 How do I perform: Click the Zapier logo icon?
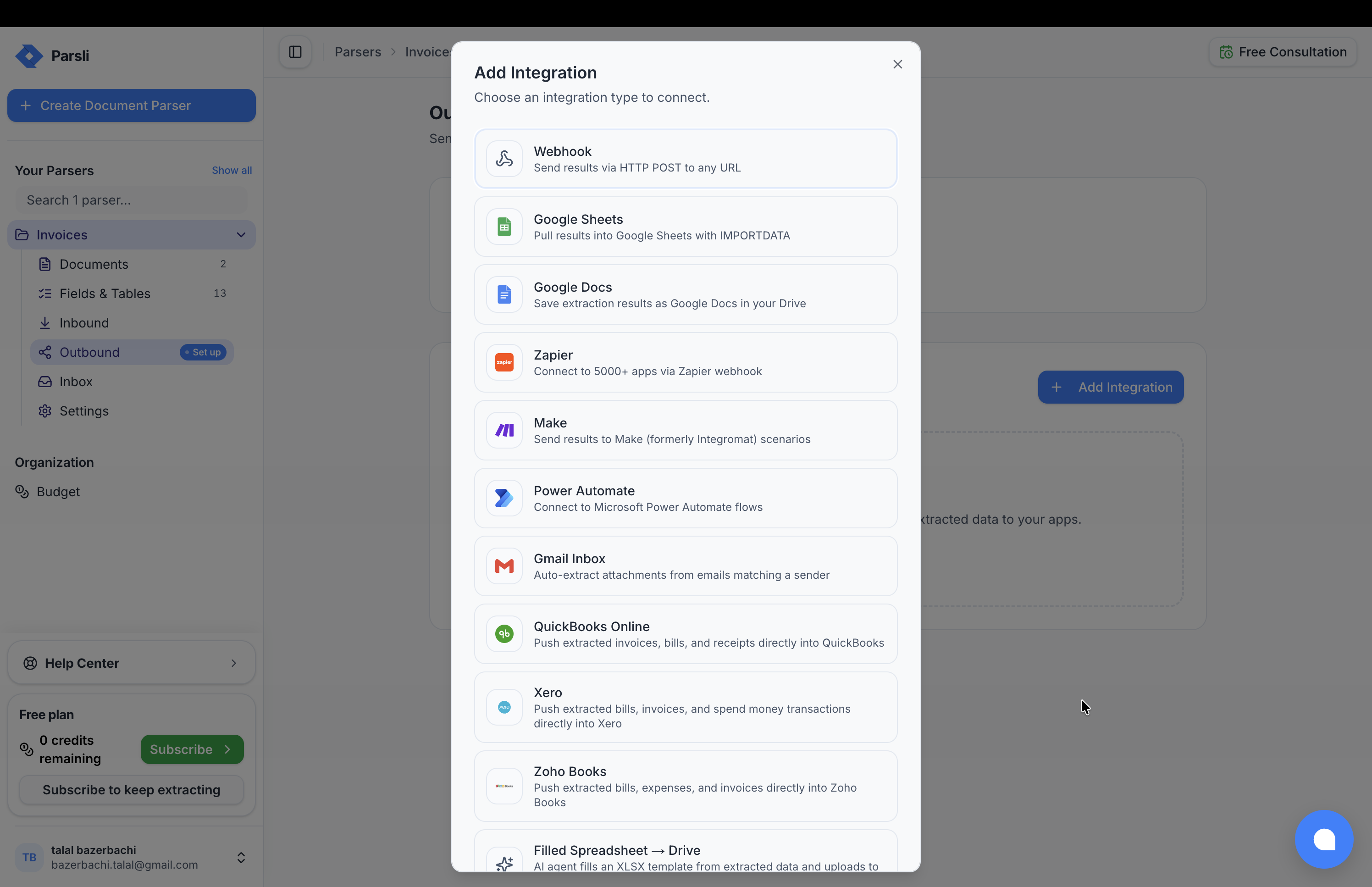click(x=504, y=362)
